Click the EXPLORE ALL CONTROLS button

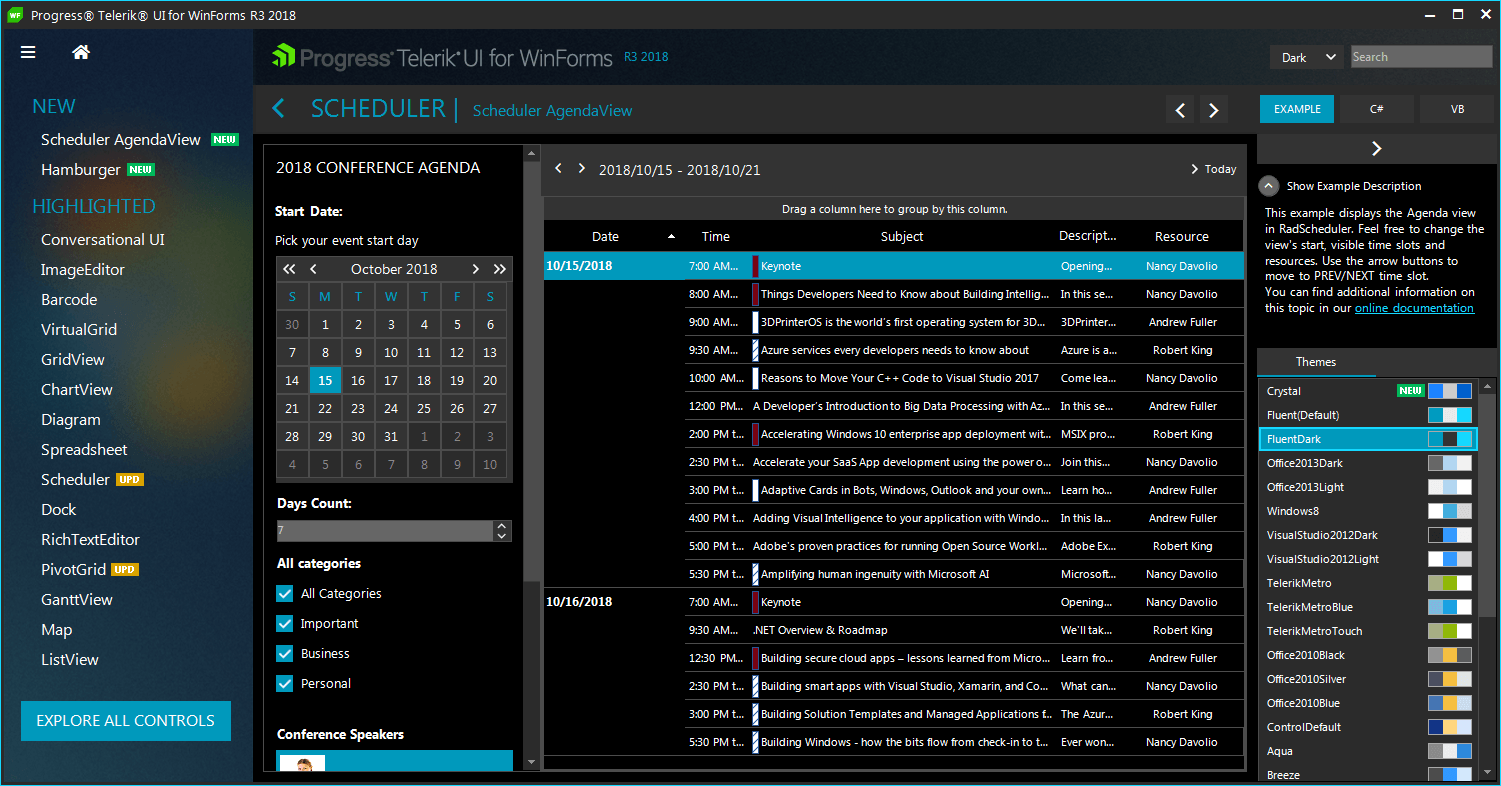click(x=126, y=721)
